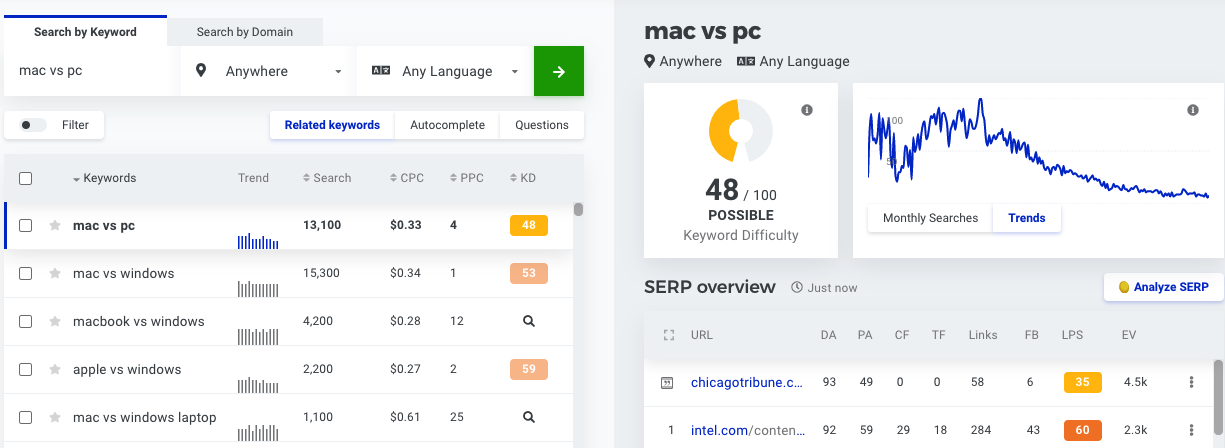
Task: Click magnifier icon for 'mac vs windows laptop'
Action: click(529, 418)
